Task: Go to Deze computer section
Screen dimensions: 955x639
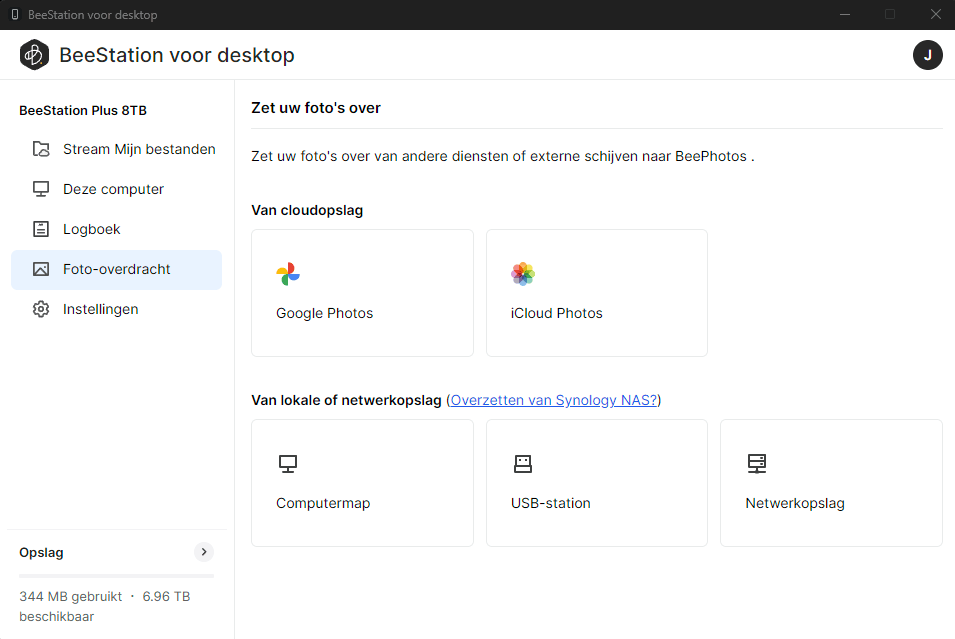Action: (x=116, y=189)
